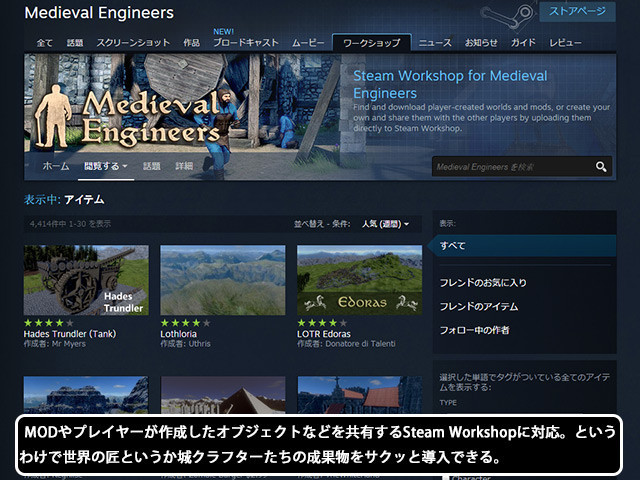
Task: Go to workshop ホーム
Action: (56, 166)
